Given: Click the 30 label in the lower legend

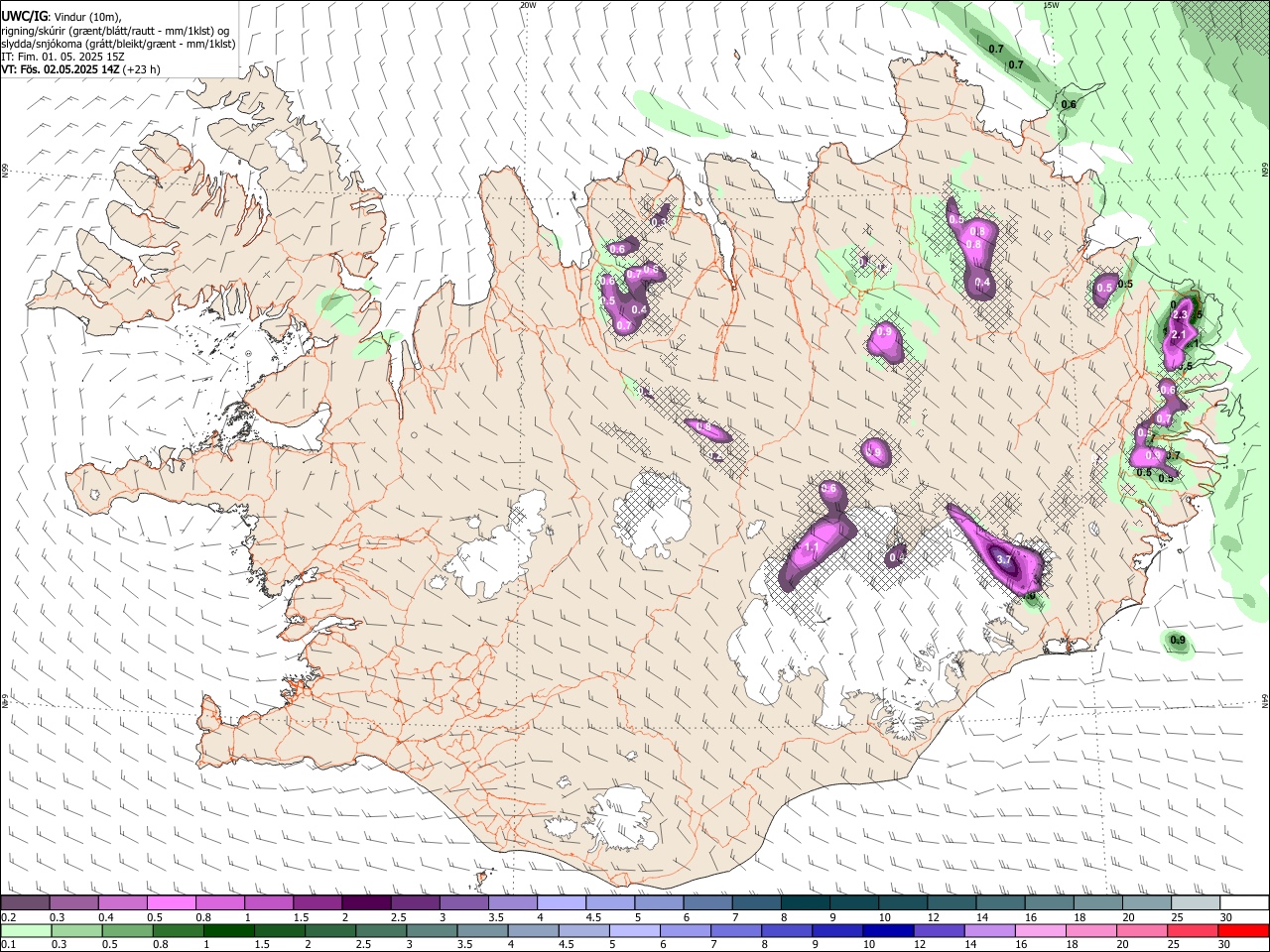Looking at the screenshot, I should pos(1226,945).
